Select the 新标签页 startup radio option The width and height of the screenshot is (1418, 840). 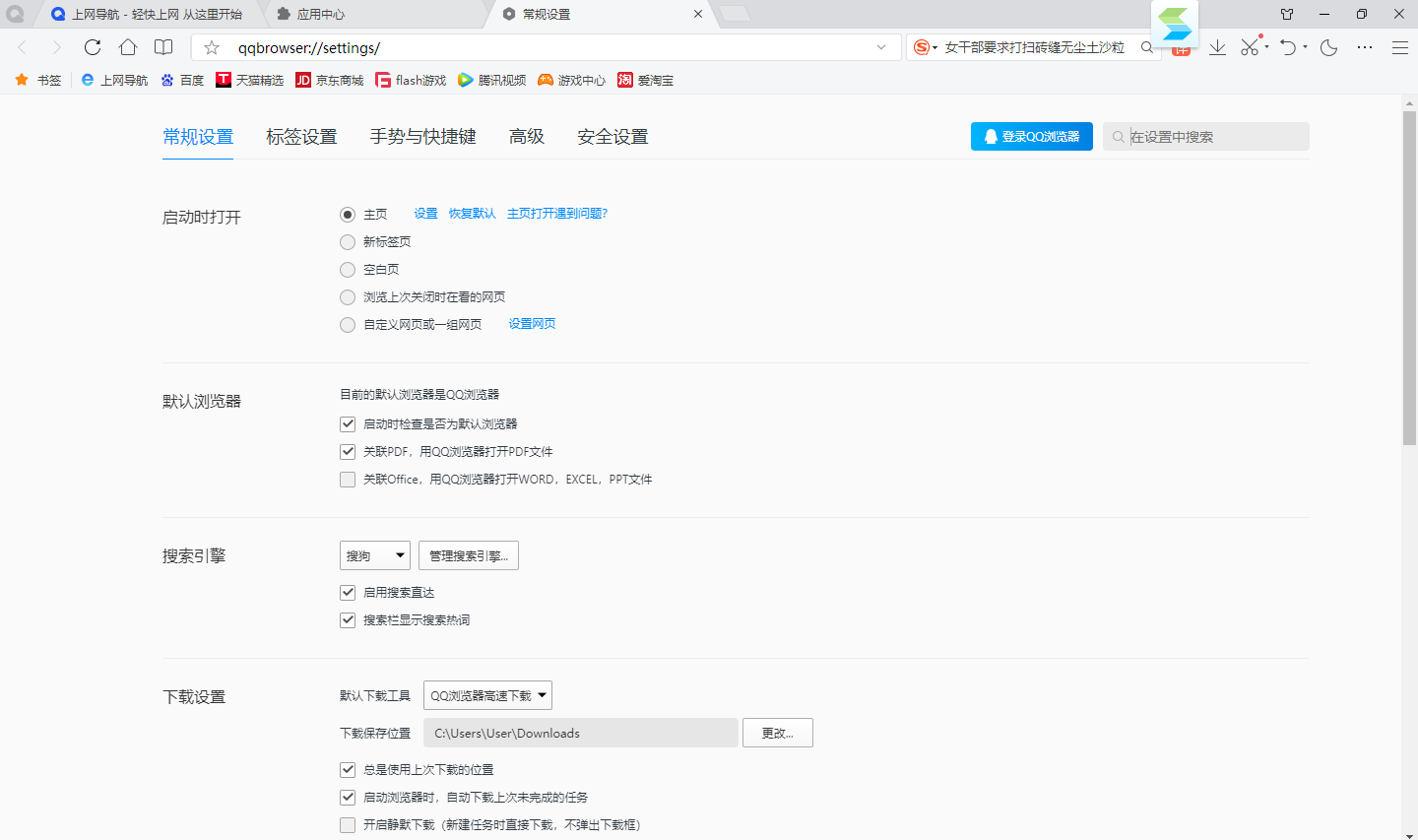click(348, 242)
